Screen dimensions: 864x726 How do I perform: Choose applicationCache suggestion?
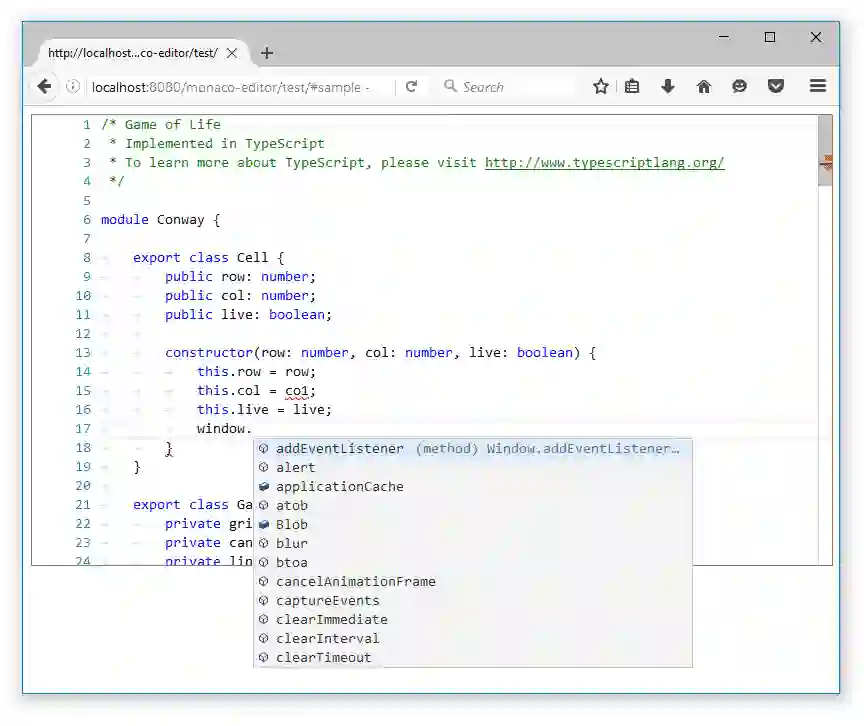pyautogui.click(x=473, y=486)
